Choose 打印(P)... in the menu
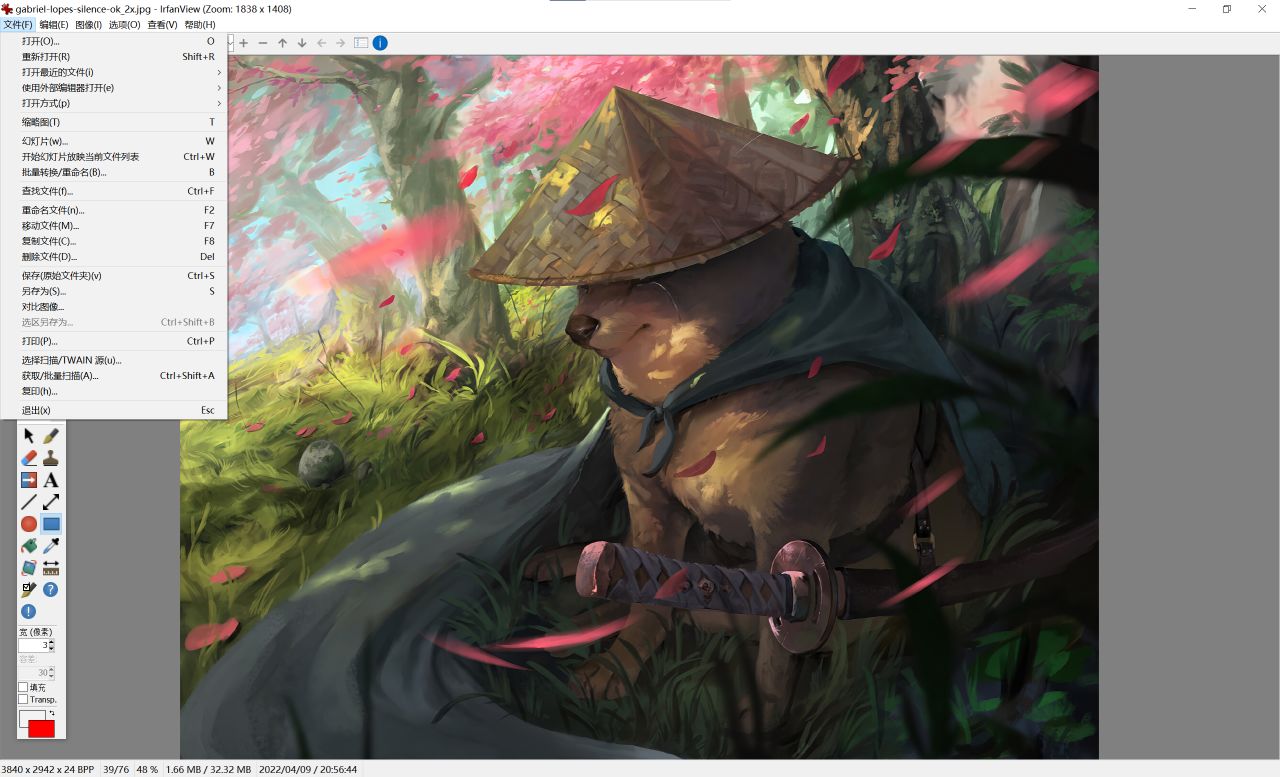Image resolution: width=1280 pixels, height=777 pixels. [x=114, y=341]
